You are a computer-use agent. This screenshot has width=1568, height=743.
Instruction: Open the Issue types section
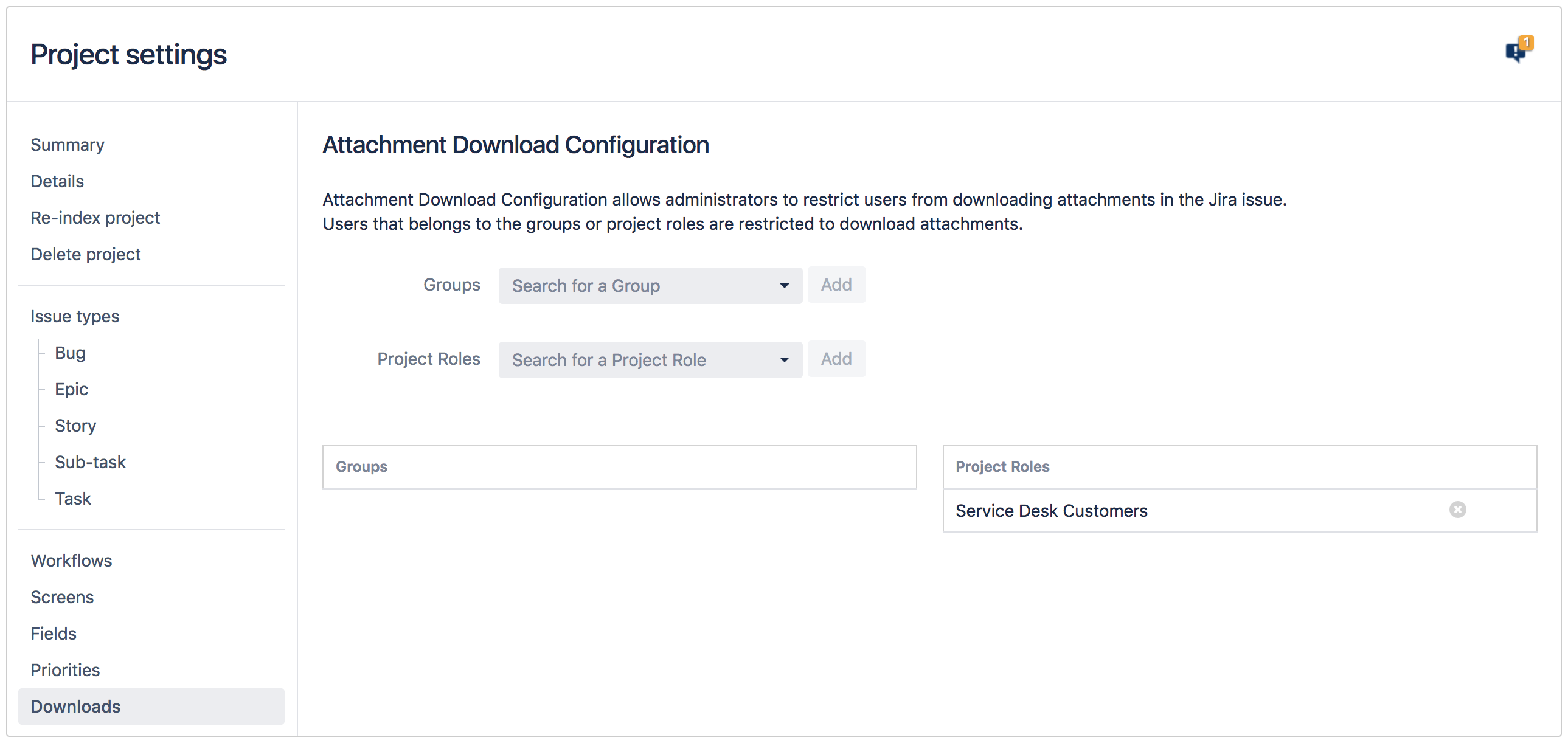74,316
